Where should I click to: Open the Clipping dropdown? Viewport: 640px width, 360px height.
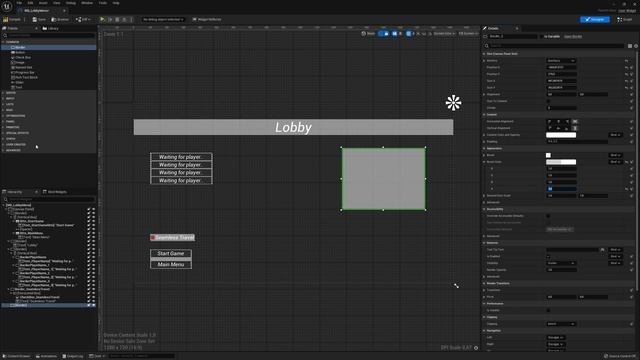click(561, 324)
